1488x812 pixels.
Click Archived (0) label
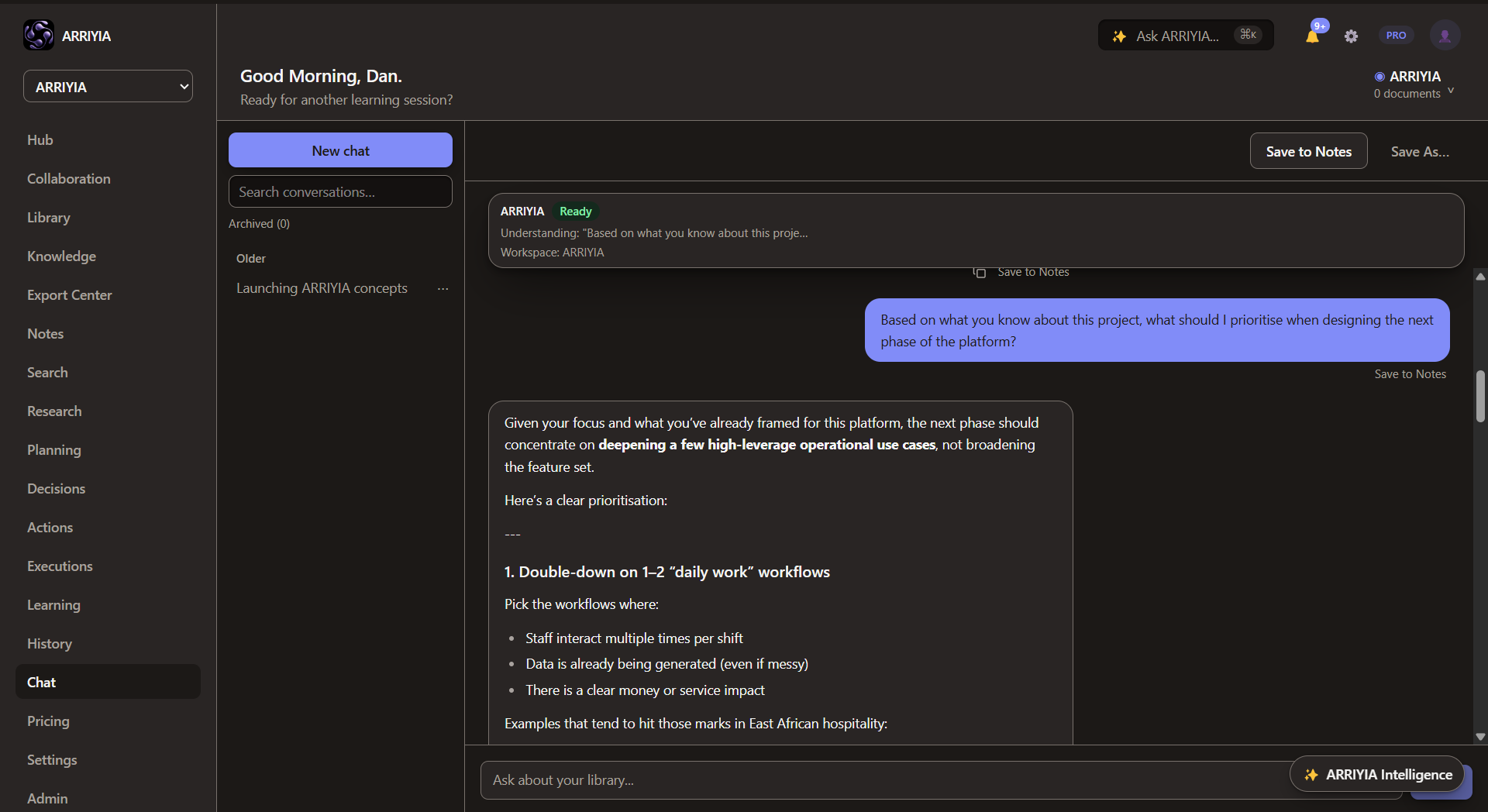259,224
